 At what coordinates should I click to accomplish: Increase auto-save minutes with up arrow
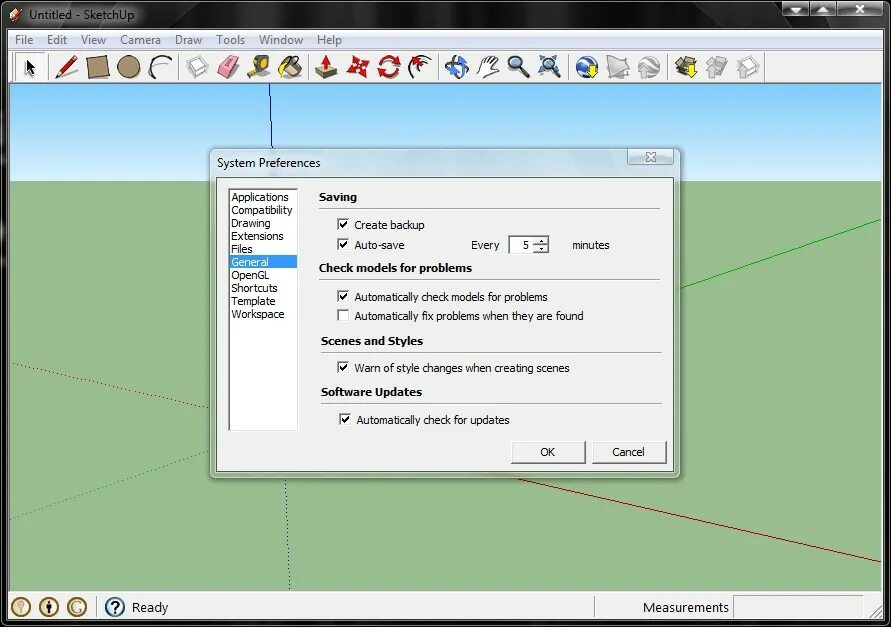[541, 240]
